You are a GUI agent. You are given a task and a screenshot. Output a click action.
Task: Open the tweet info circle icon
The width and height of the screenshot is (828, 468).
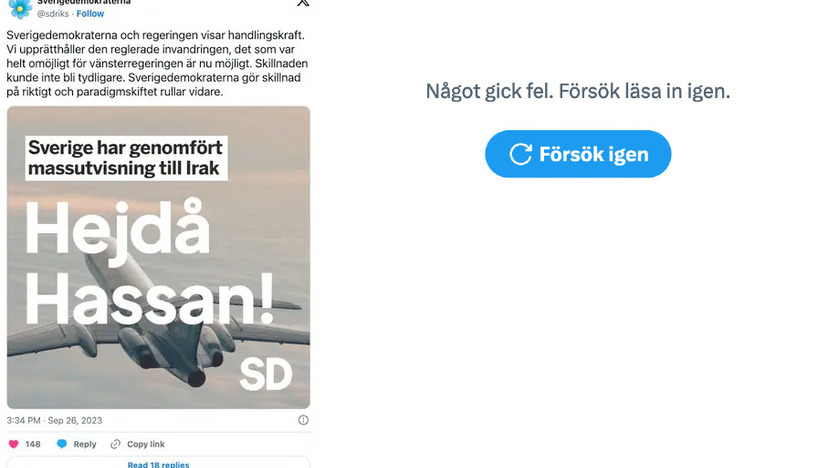[303, 420]
